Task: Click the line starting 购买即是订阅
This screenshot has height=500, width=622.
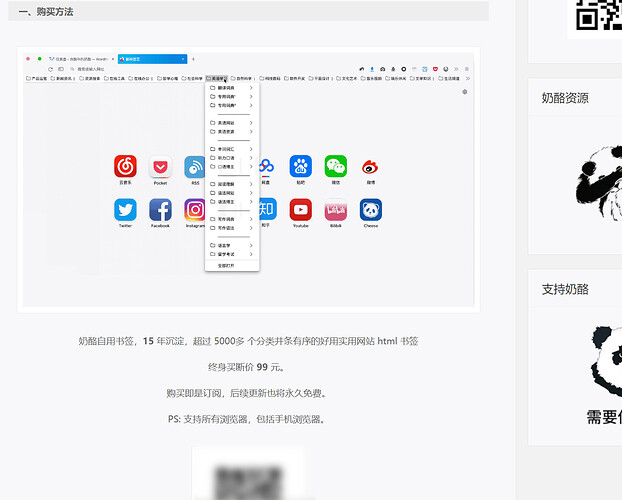Action: click(247, 393)
